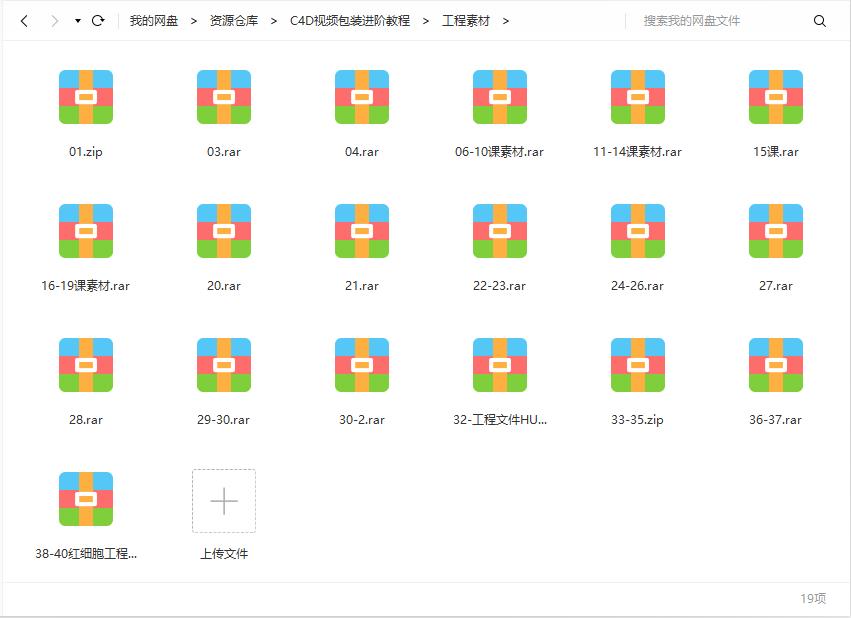The width and height of the screenshot is (851, 618).
Task: Click the 01.zip file name
Action: (86, 151)
